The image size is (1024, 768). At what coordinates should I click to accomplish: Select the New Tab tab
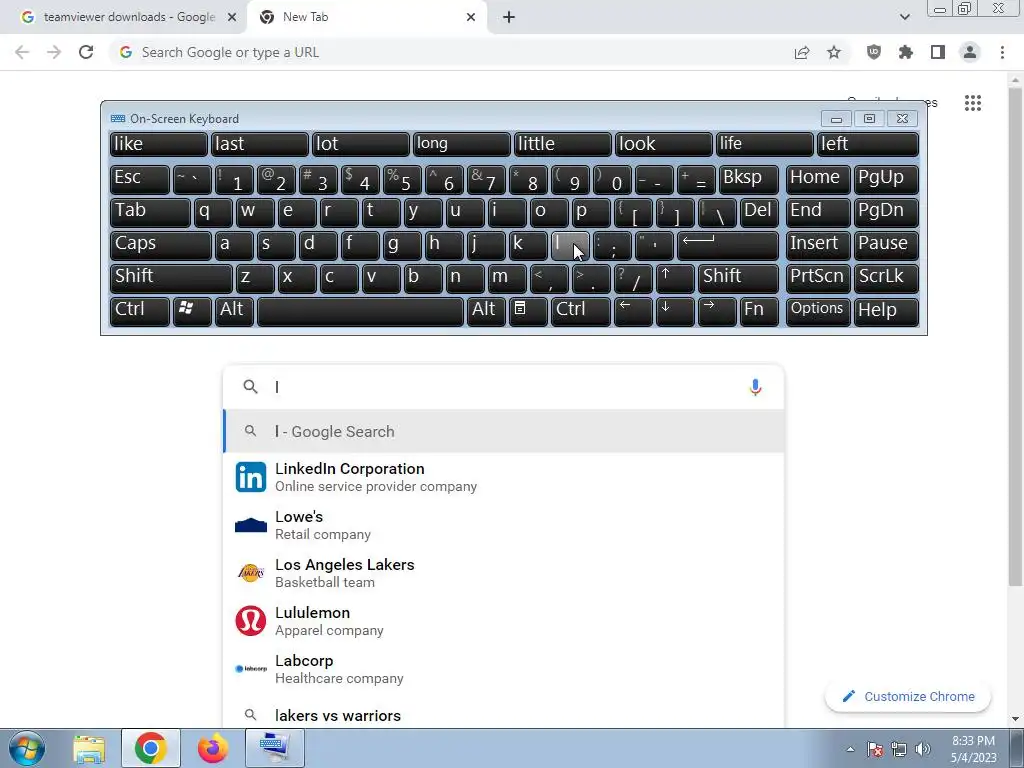(x=368, y=18)
